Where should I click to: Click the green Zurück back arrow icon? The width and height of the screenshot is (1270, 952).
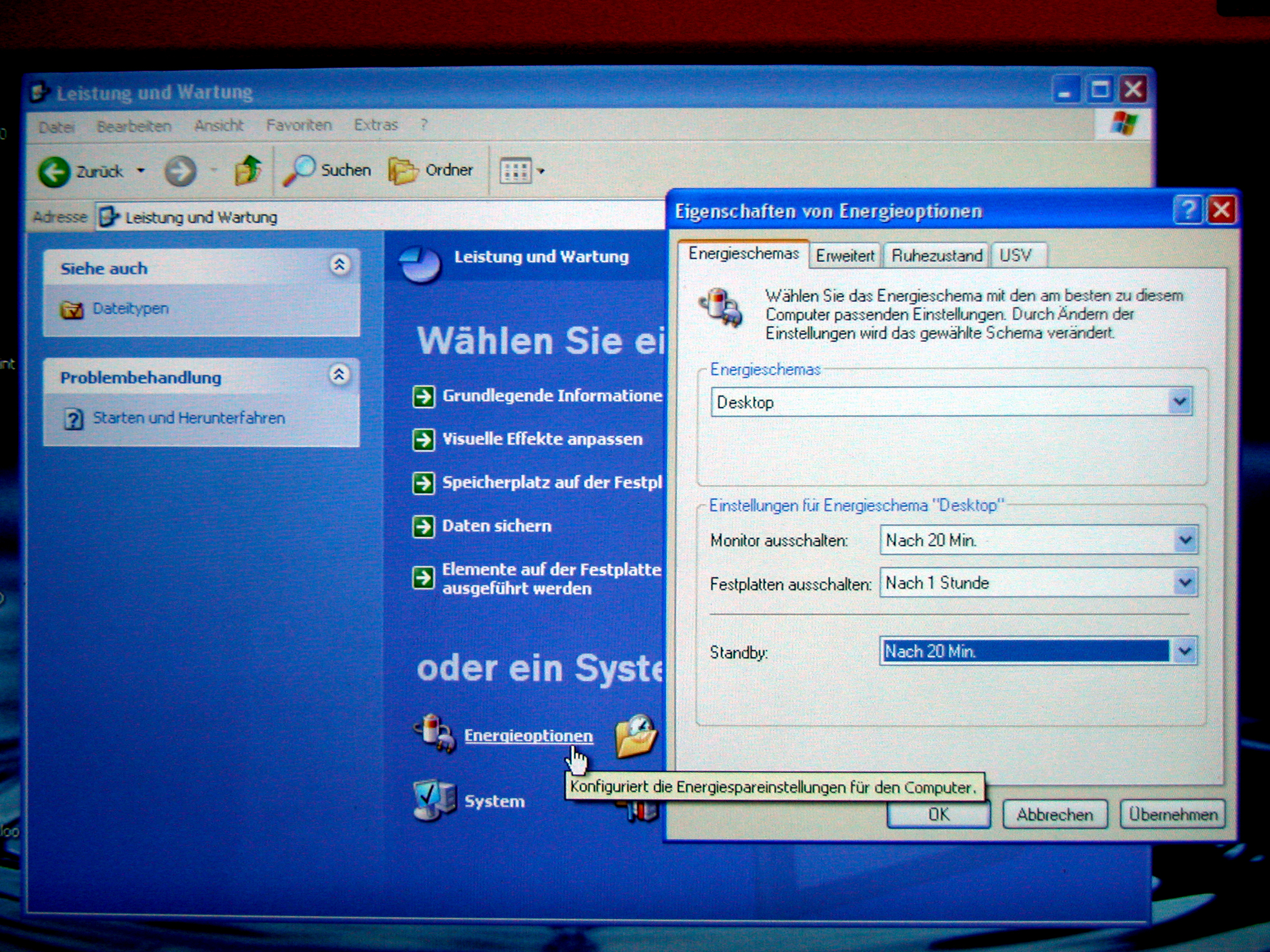pos(54,172)
